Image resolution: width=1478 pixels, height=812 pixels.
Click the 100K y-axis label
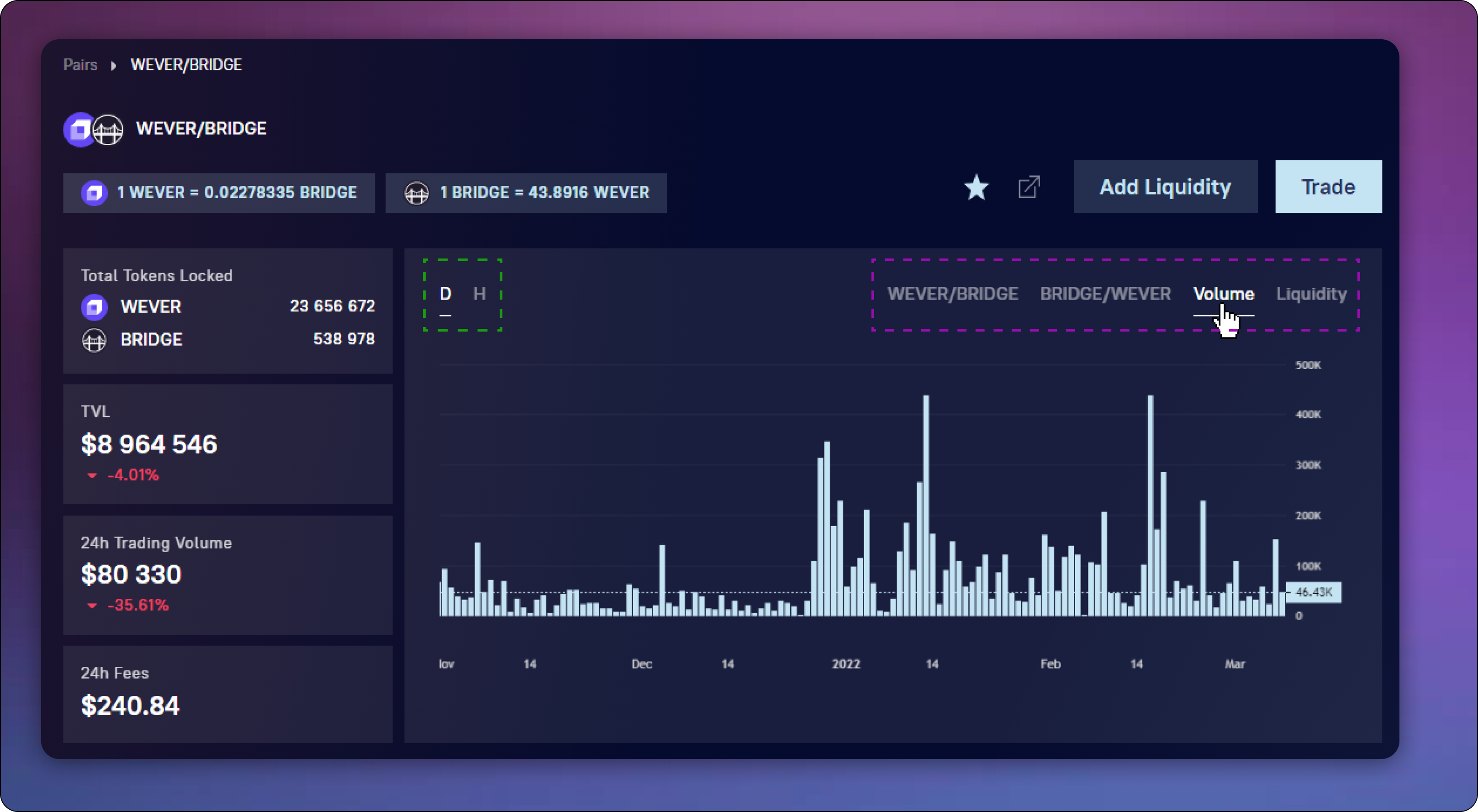1308,566
